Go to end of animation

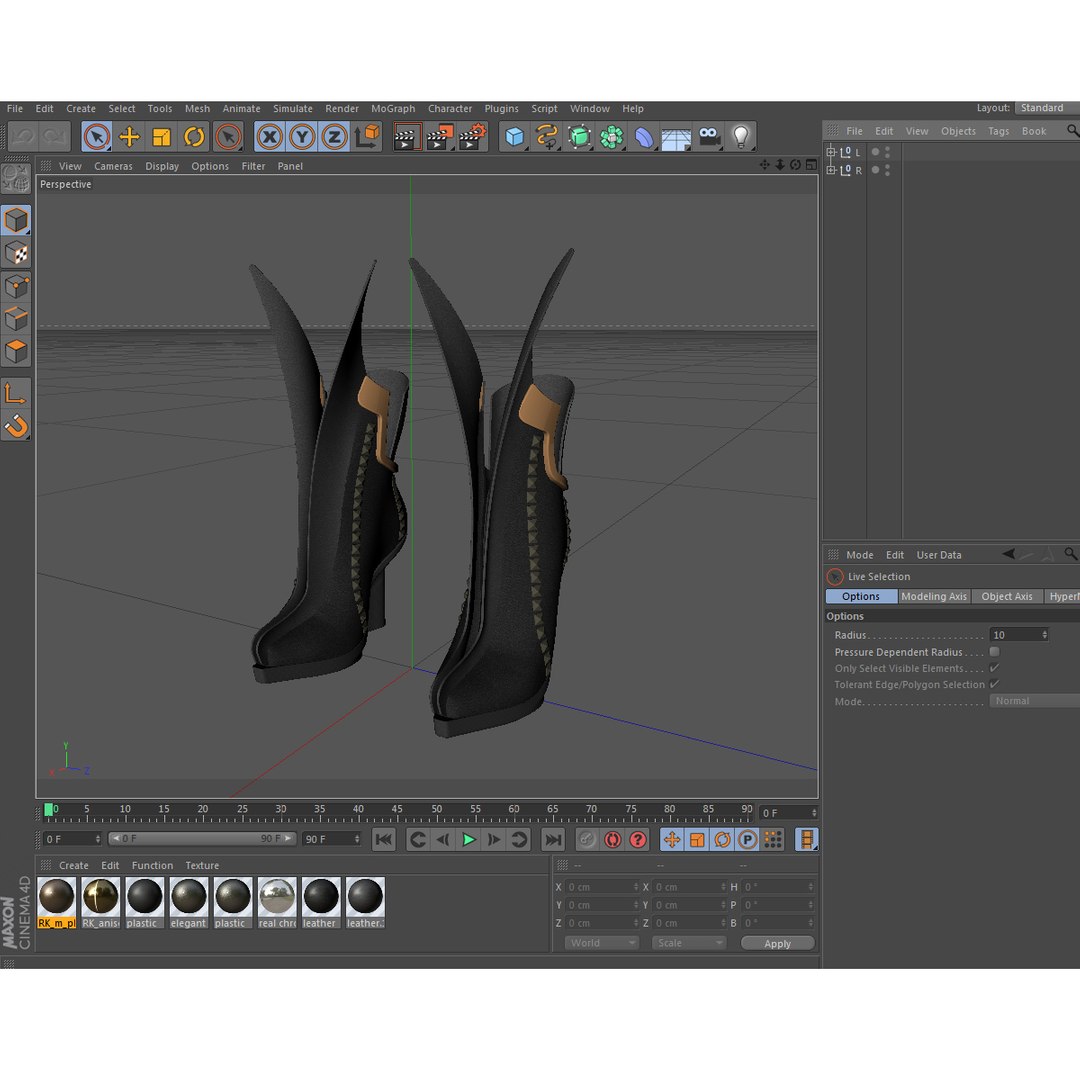(553, 840)
